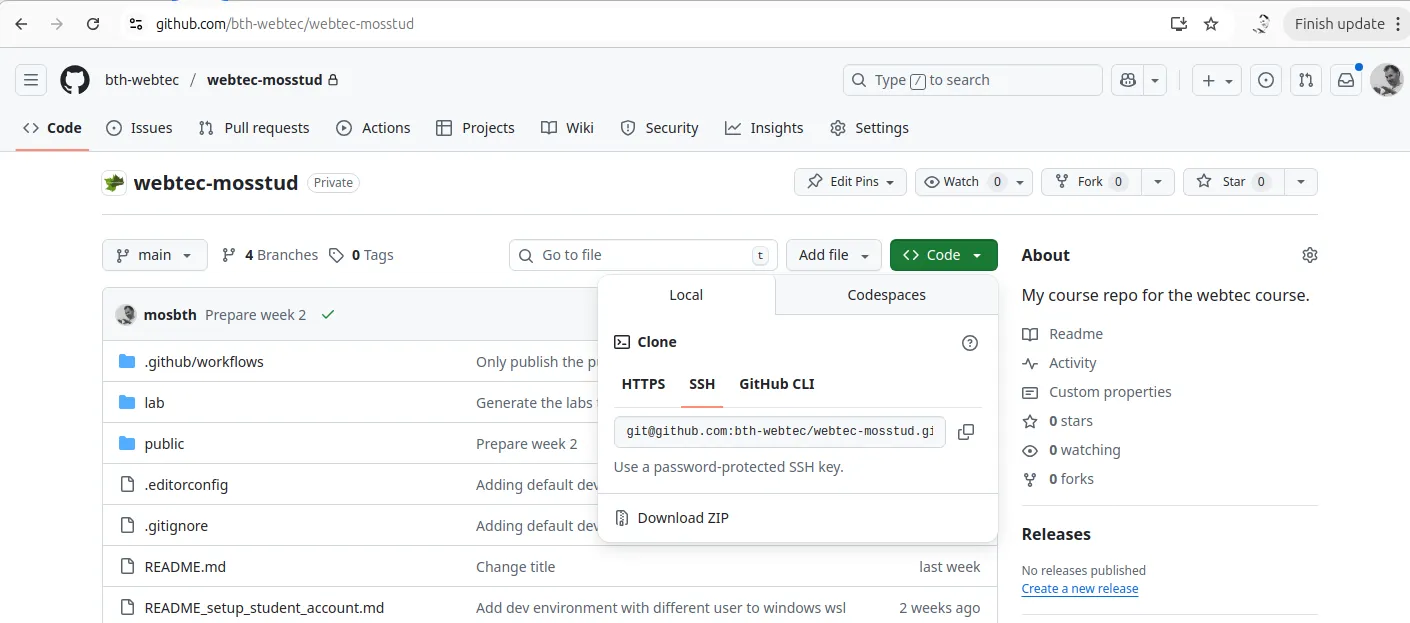
Task: Click Create a new release link
Action: tap(1080, 588)
